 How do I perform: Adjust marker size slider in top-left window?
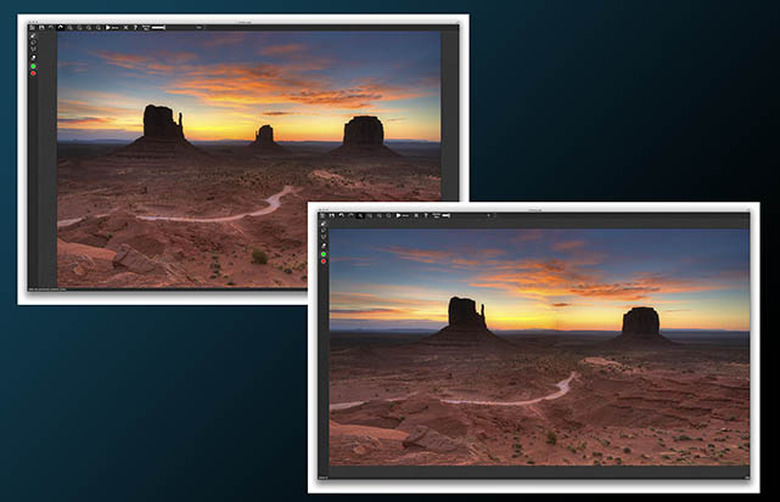coord(158,27)
